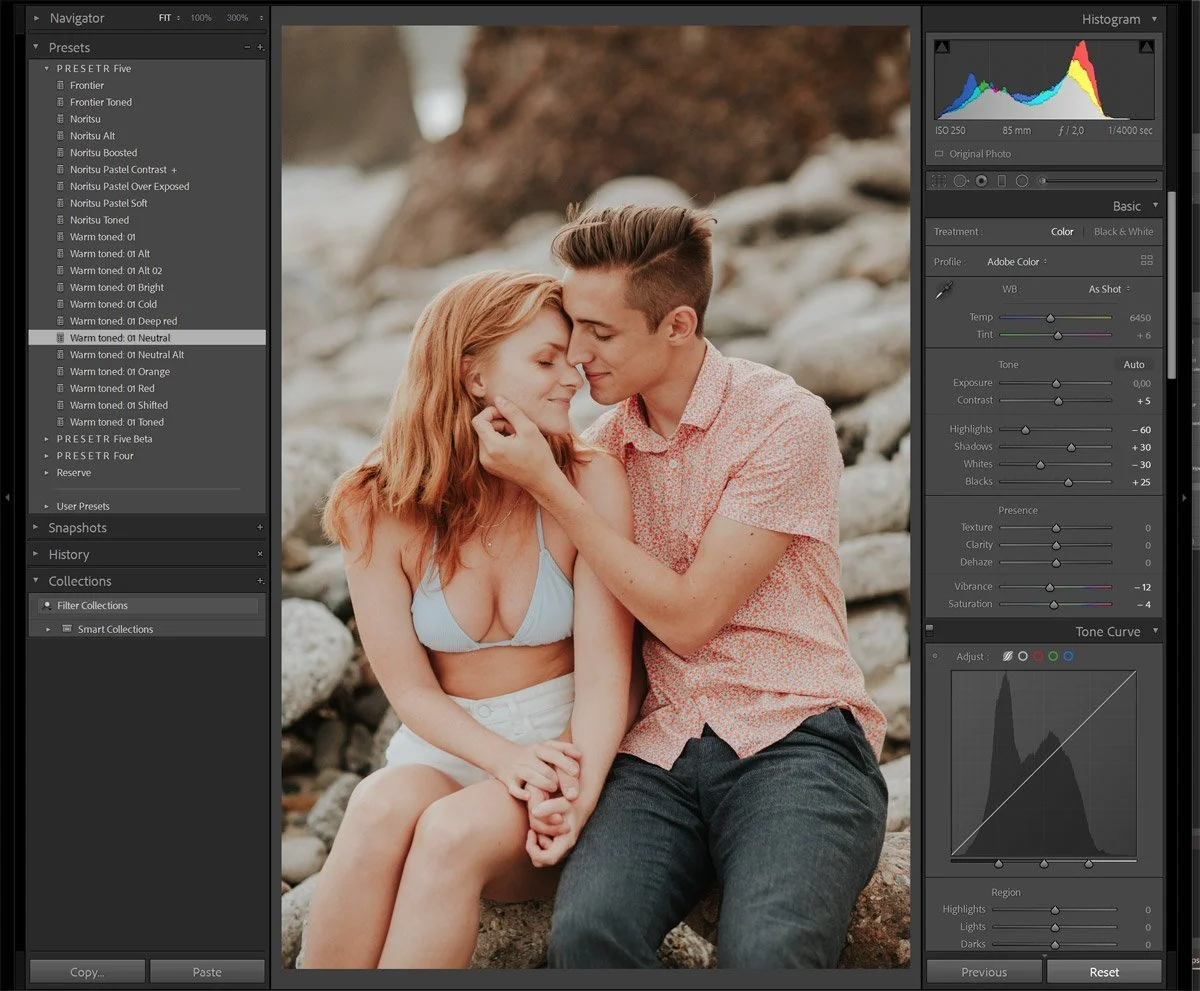Click the Auto tone button
The image size is (1200, 991).
[x=1133, y=365]
